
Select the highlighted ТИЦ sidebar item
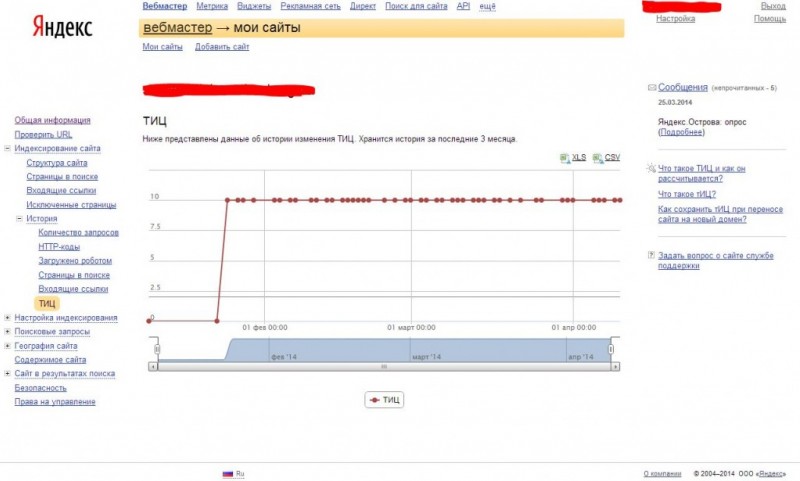tap(47, 303)
